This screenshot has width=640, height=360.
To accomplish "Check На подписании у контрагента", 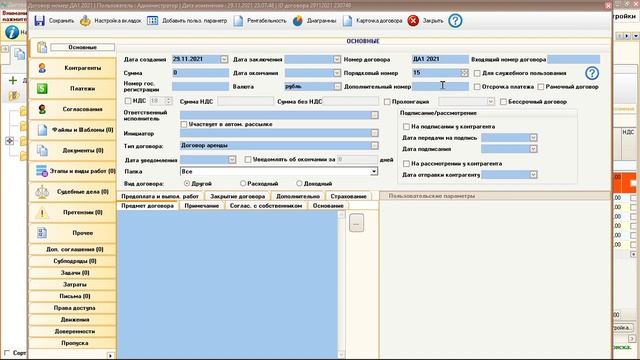I will [x=406, y=127].
